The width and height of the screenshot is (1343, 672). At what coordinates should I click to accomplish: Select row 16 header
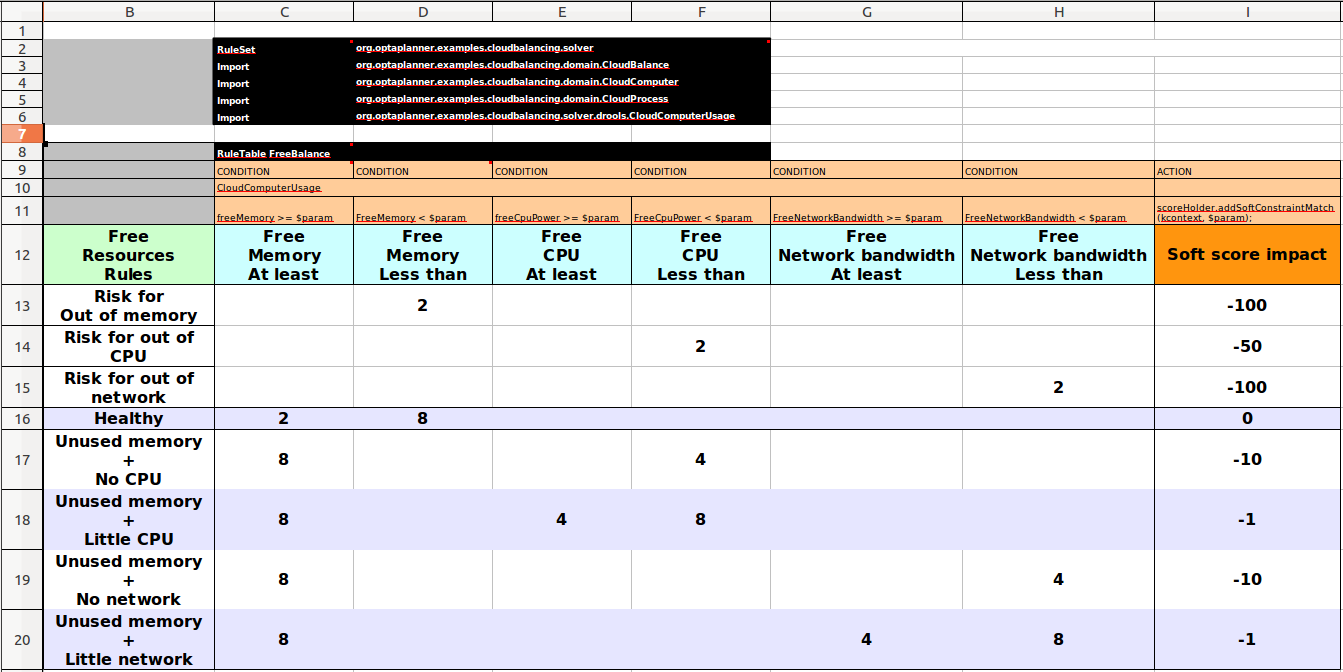[21, 418]
